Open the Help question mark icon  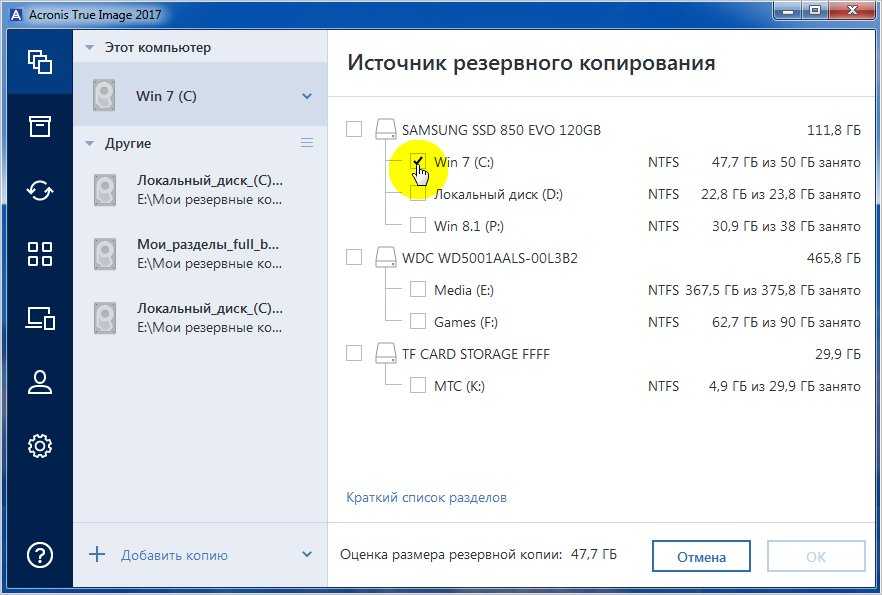click(x=39, y=554)
